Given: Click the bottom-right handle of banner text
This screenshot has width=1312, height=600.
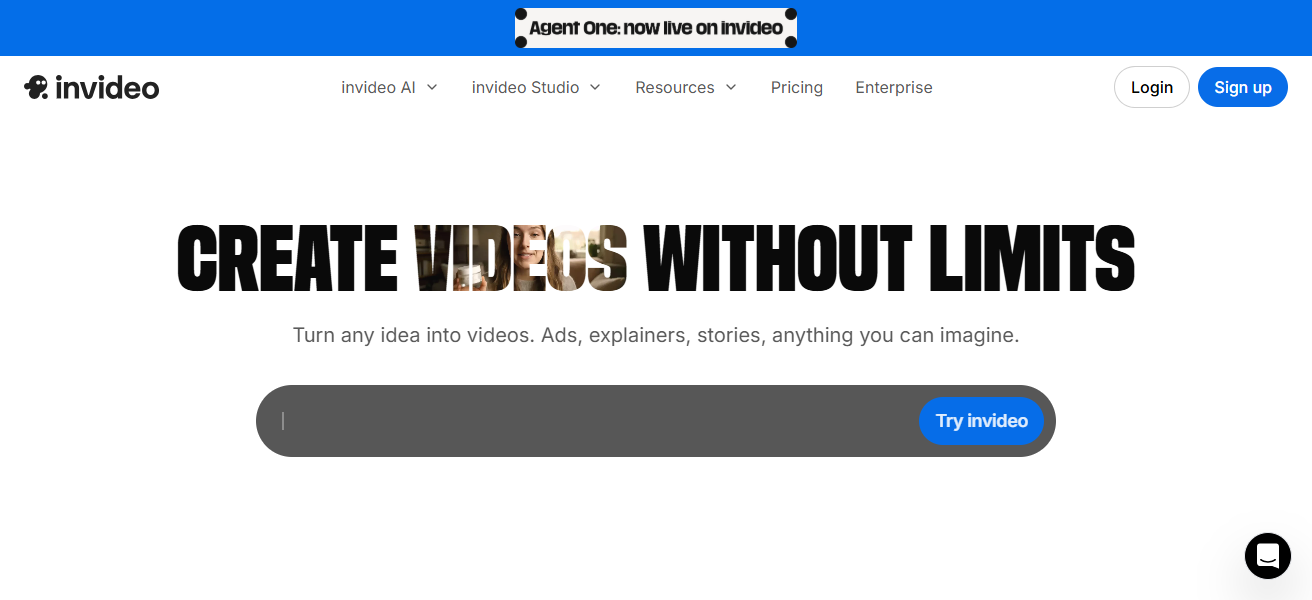Looking at the screenshot, I should [x=791, y=42].
